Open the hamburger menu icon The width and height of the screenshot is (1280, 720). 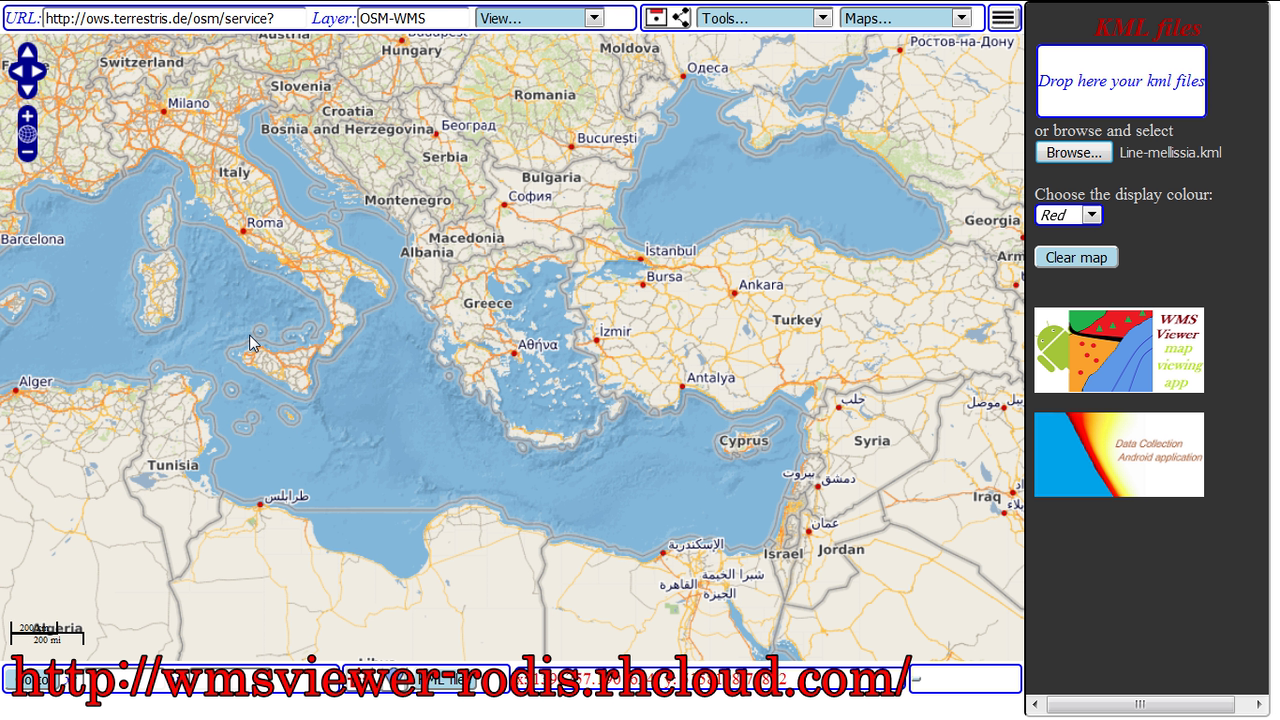pyautogui.click(x=1002, y=16)
